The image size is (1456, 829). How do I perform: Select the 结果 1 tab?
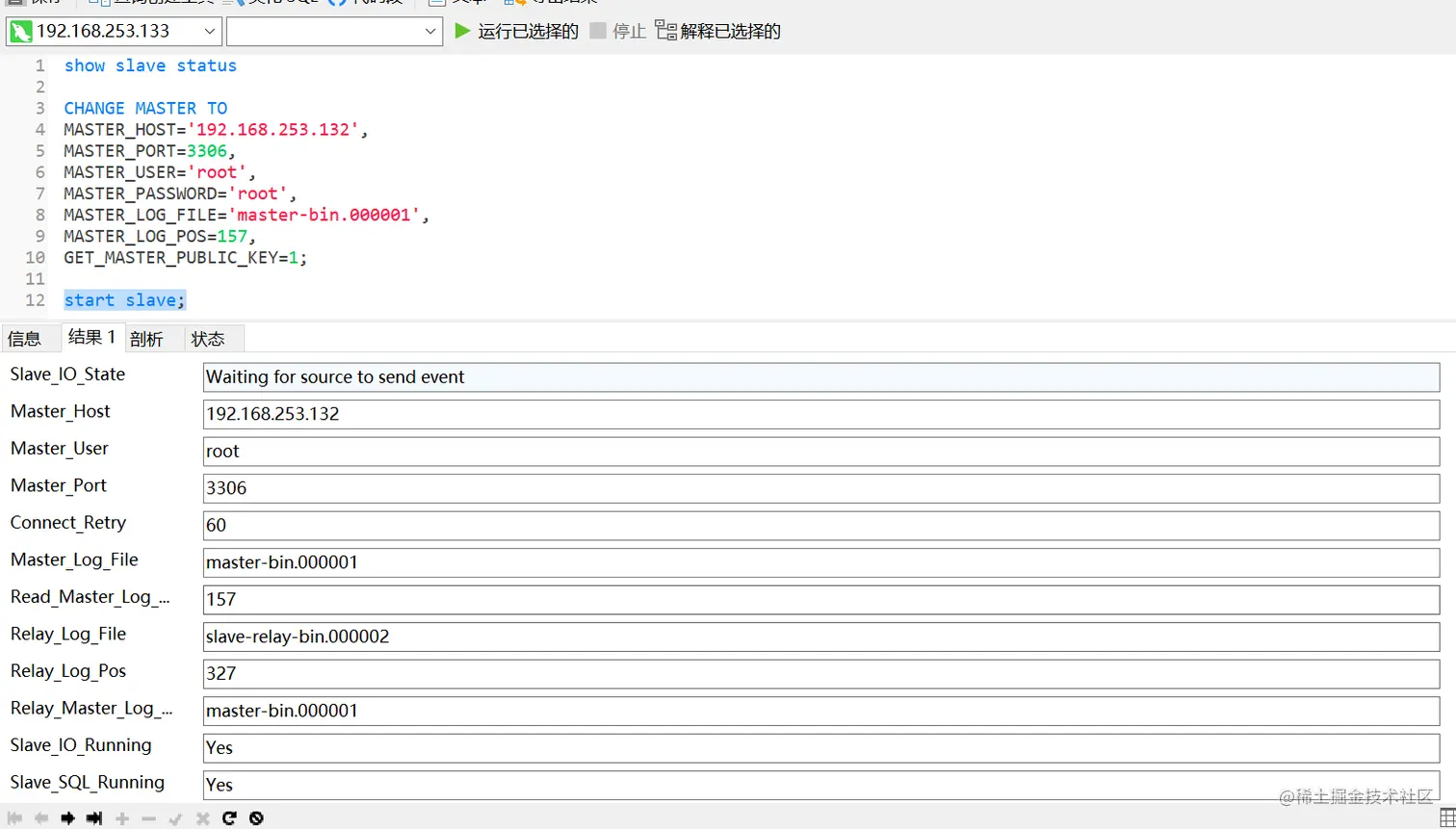92,337
